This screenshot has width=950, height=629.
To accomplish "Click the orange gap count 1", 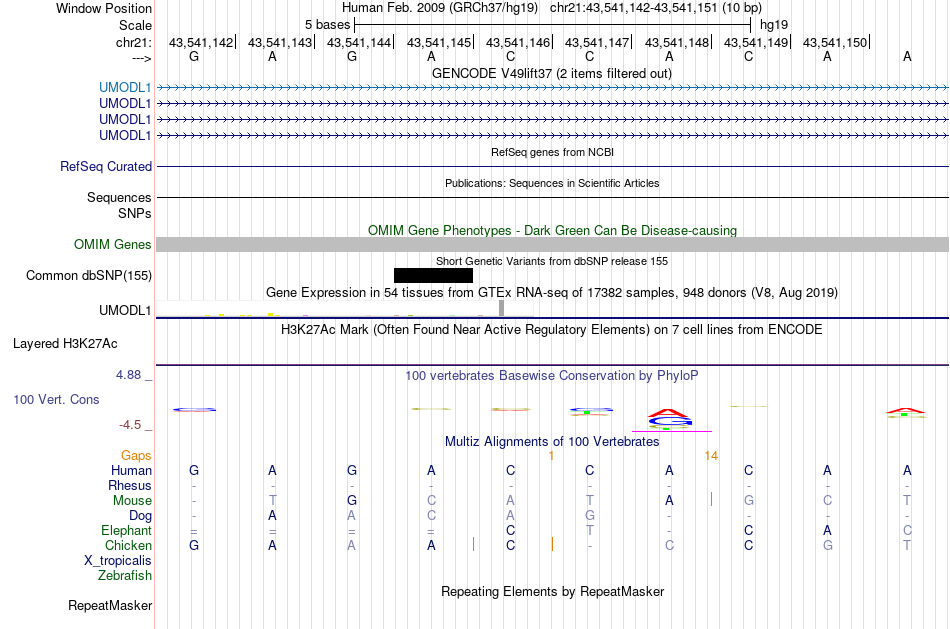I will tap(551, 456).
